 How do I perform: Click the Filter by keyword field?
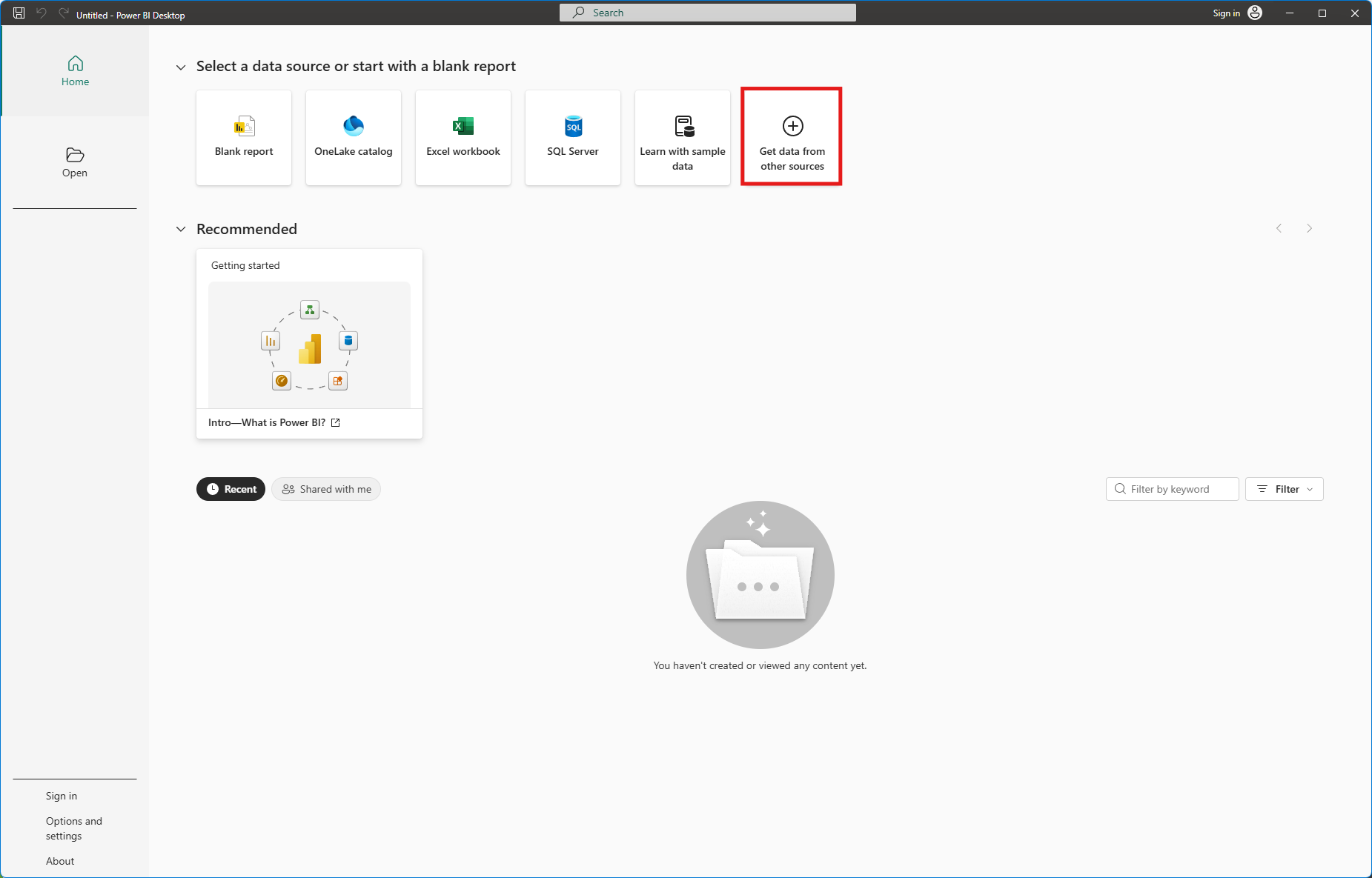pyautogui.click(x=1172, y=489)
